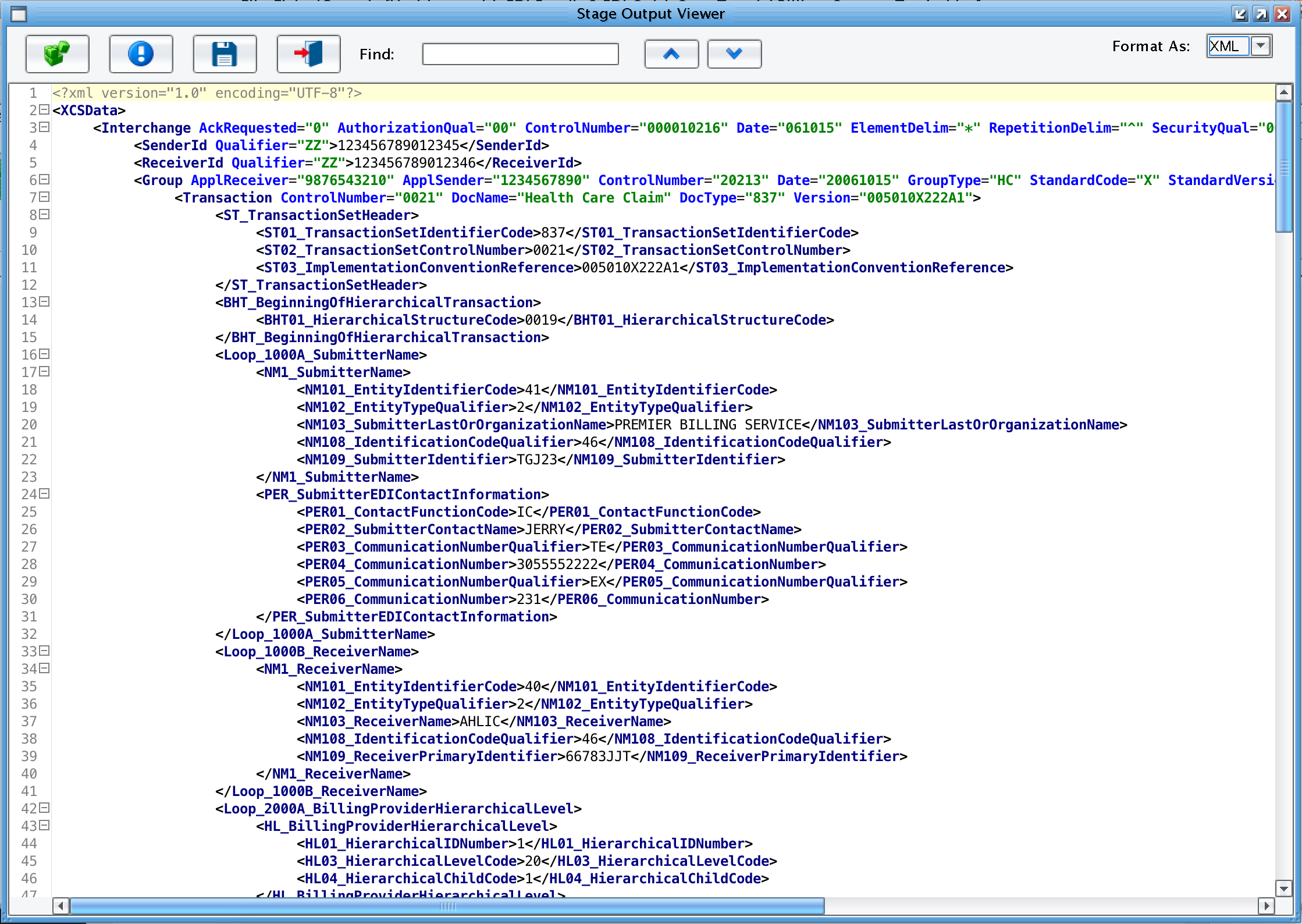Click Group ApplReceiver "9876543210" attribute
The height and width of the screenshot is (924, 1302).
[293, 180]
